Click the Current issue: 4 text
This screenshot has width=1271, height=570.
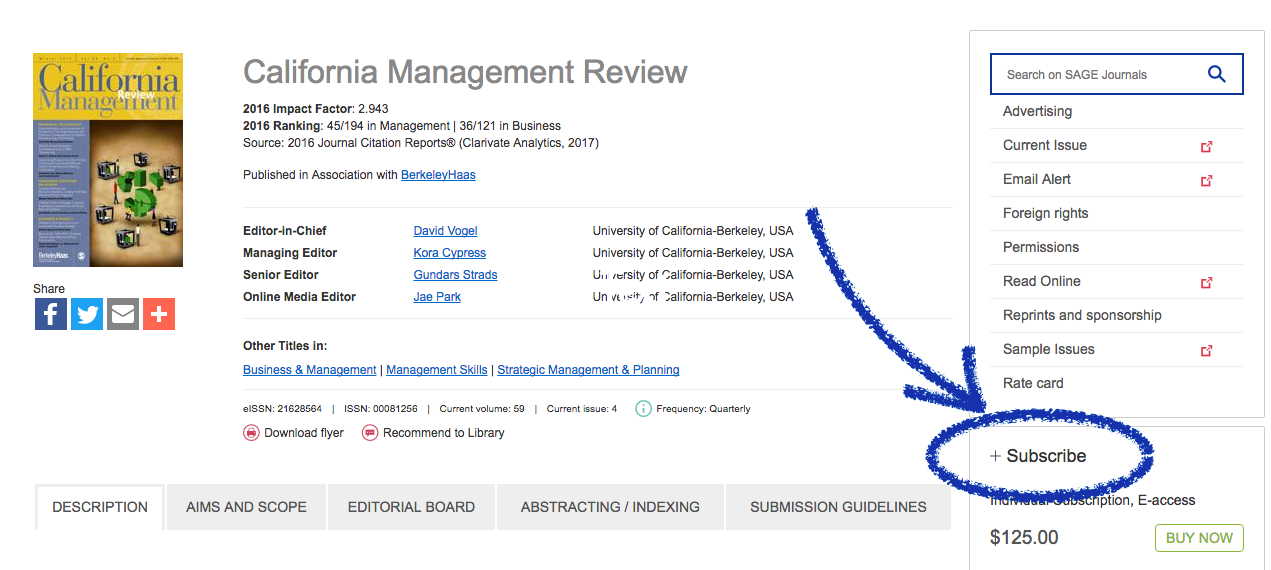click(x=582, y=409)
